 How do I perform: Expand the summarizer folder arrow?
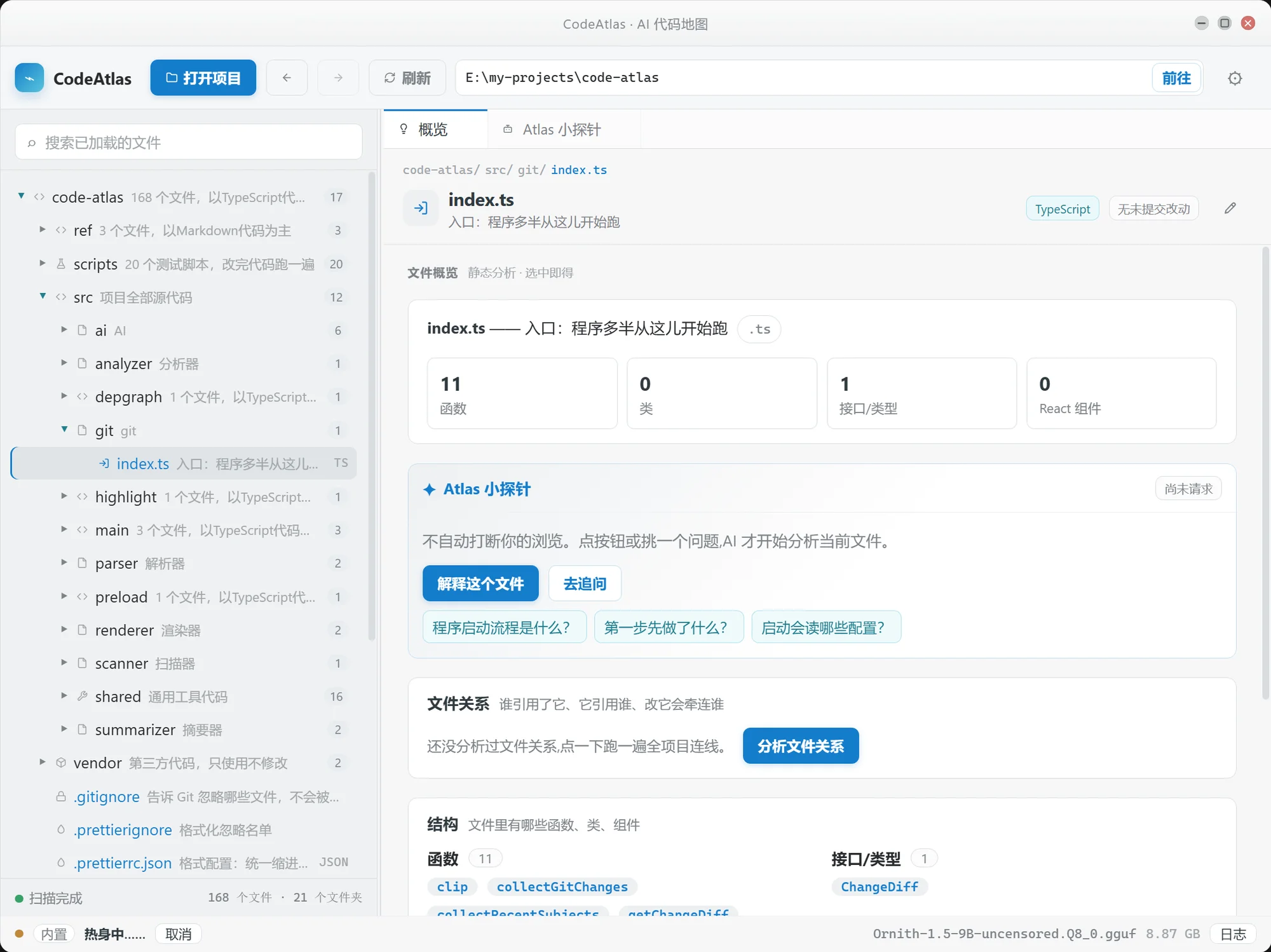tap(64, 729)
